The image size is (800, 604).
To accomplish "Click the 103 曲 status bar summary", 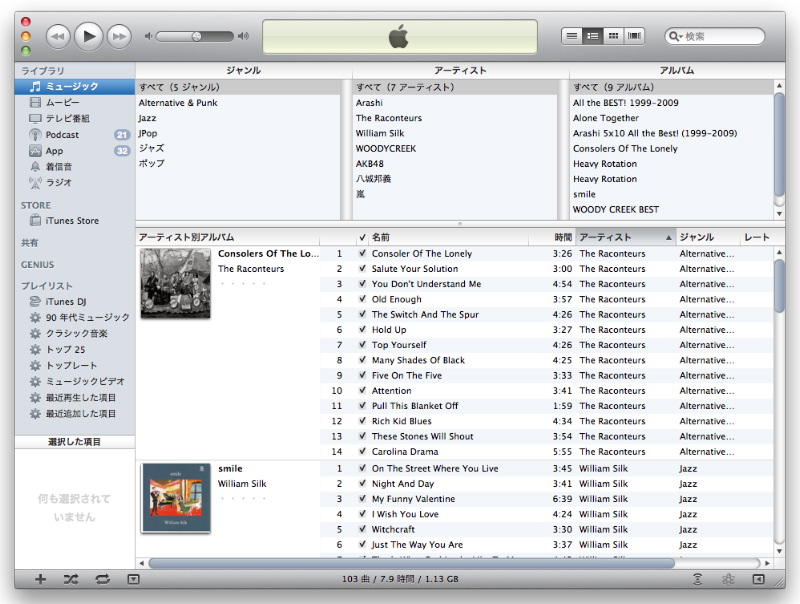I will 400,579.
